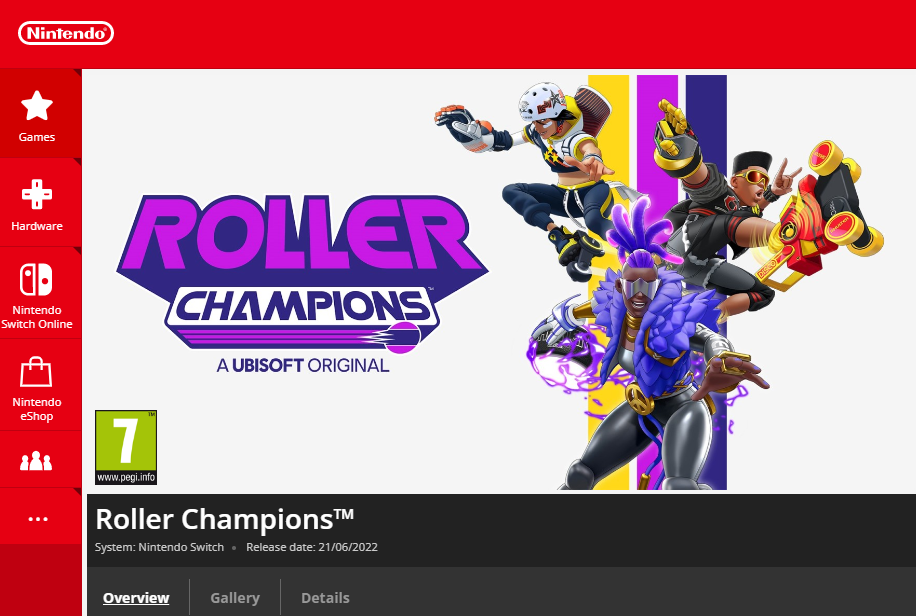Click the three-people community icon
916x616 pixels.
36,461
